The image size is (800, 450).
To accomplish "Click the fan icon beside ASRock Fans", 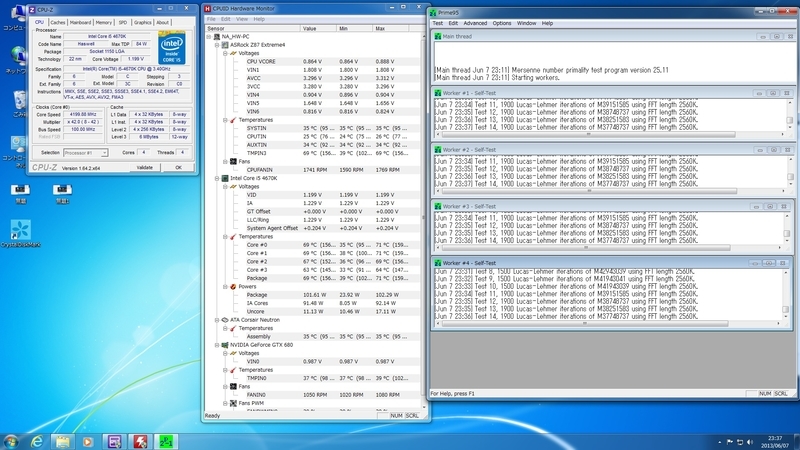I will point(233,162).
